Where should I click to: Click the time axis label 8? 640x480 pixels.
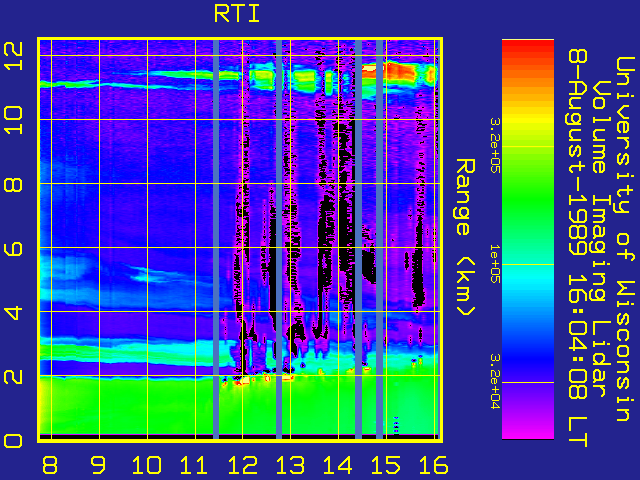[50, 465]
